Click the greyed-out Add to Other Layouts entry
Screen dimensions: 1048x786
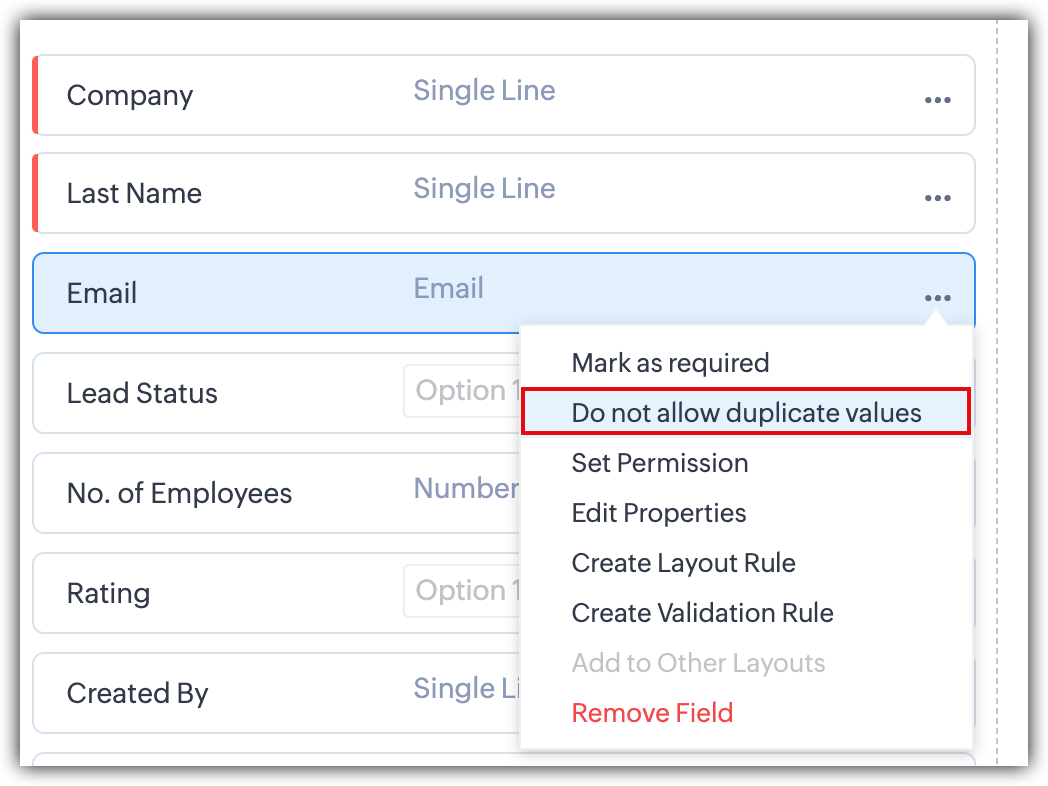(x=698, y=662)
